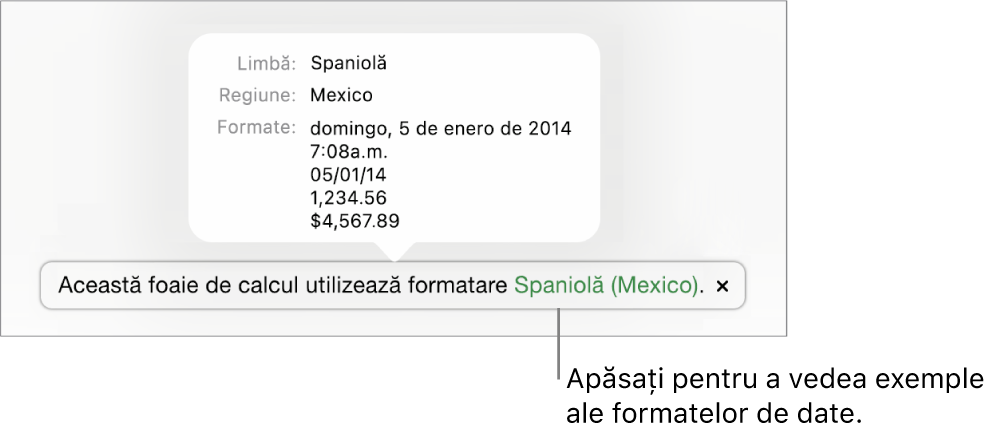This screenshot has width=992, height=439.
Task: Select the Mexico region value
Action: pos(342,96)
